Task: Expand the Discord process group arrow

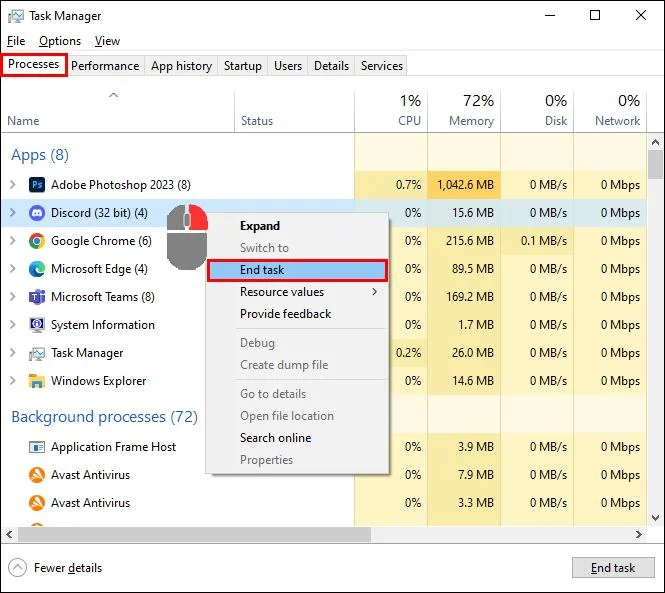Action: (x=13, y=213)
